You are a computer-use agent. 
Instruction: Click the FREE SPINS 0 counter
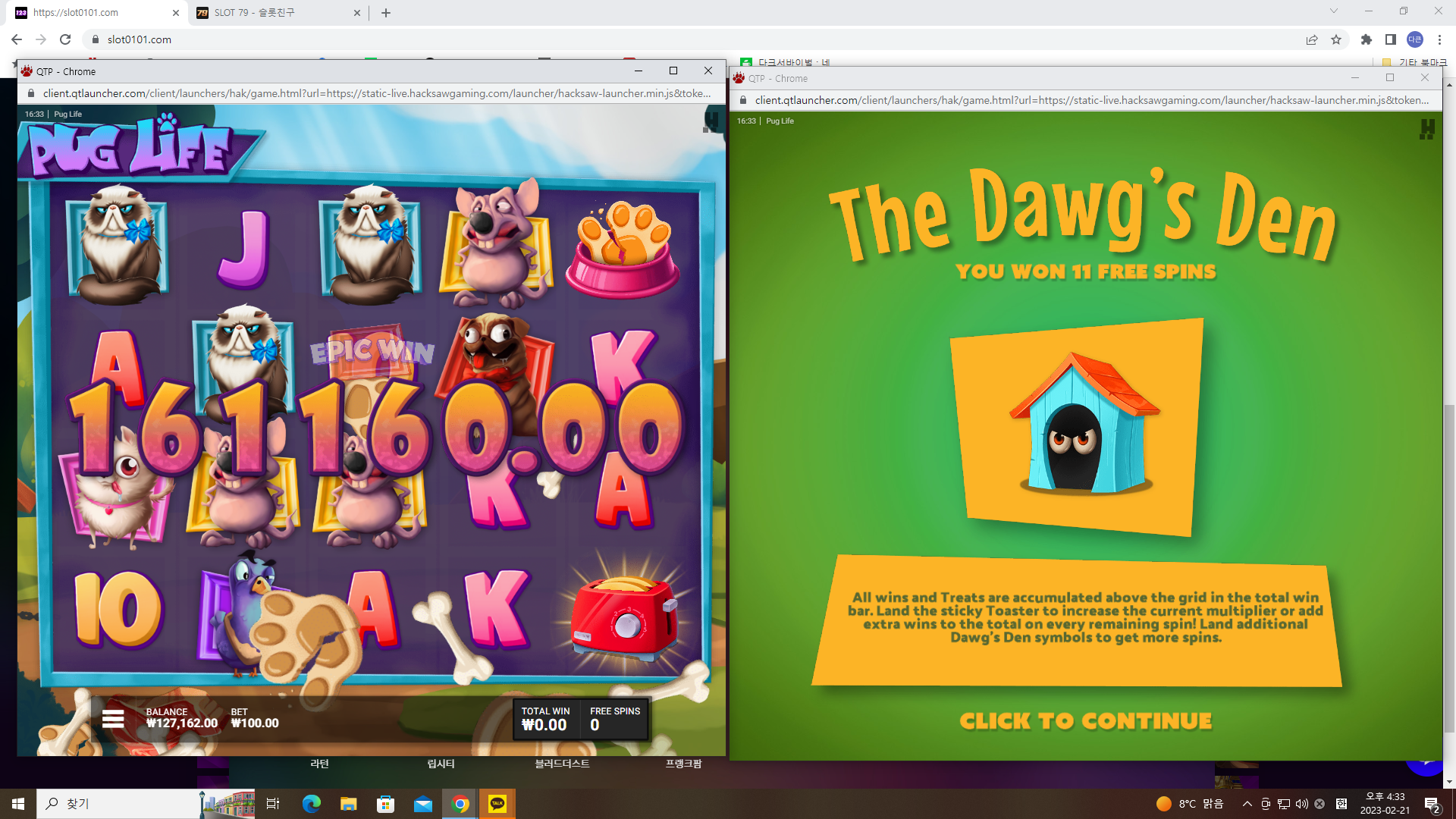(615, 719)
